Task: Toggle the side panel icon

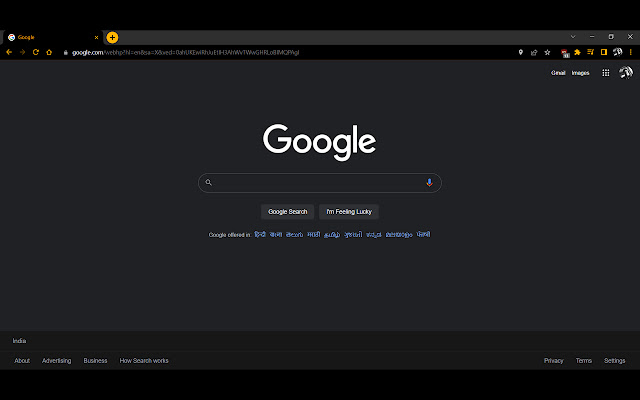Action: 604,52
